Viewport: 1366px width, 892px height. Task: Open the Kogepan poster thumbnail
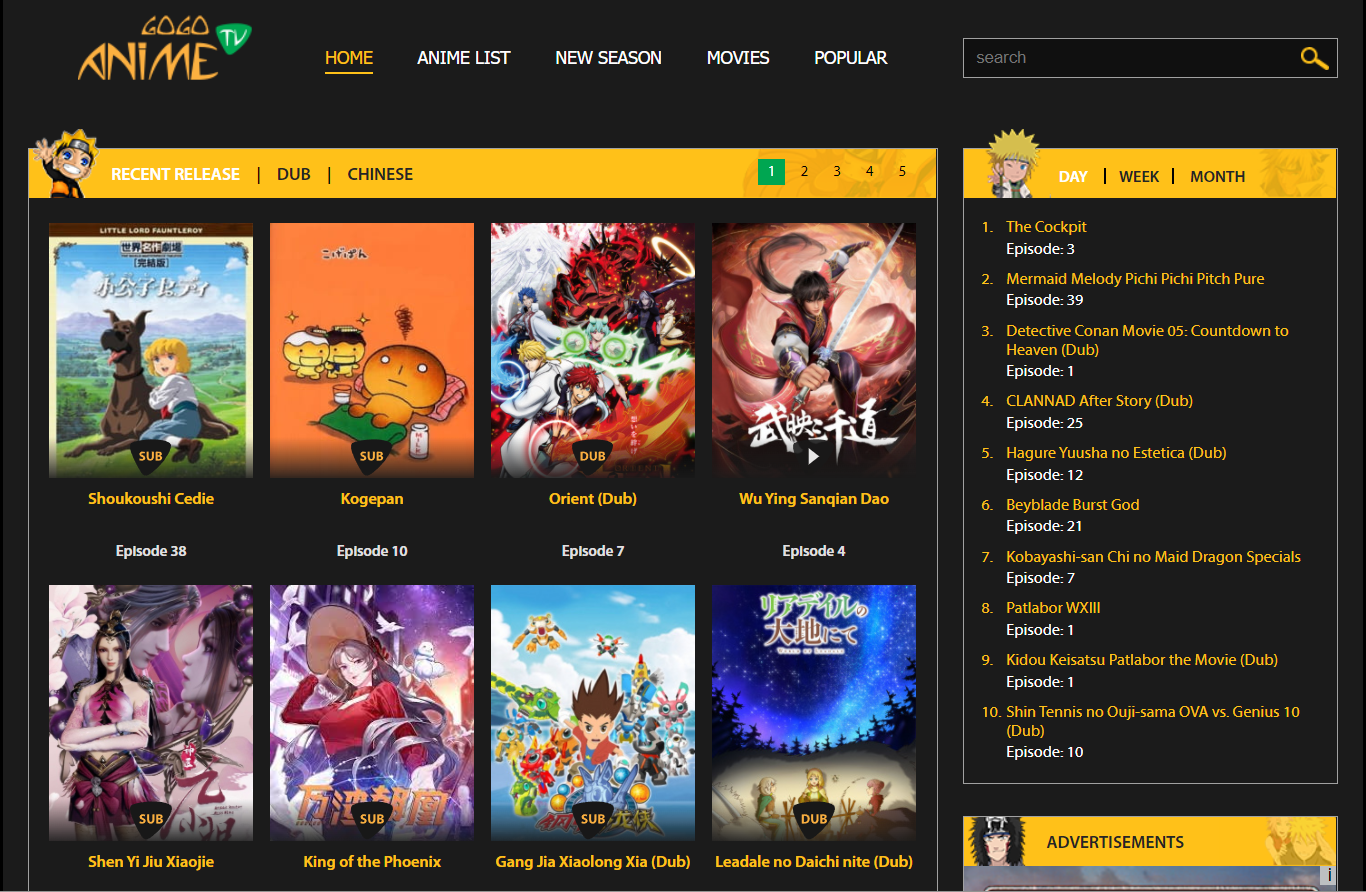coord(372,350)
